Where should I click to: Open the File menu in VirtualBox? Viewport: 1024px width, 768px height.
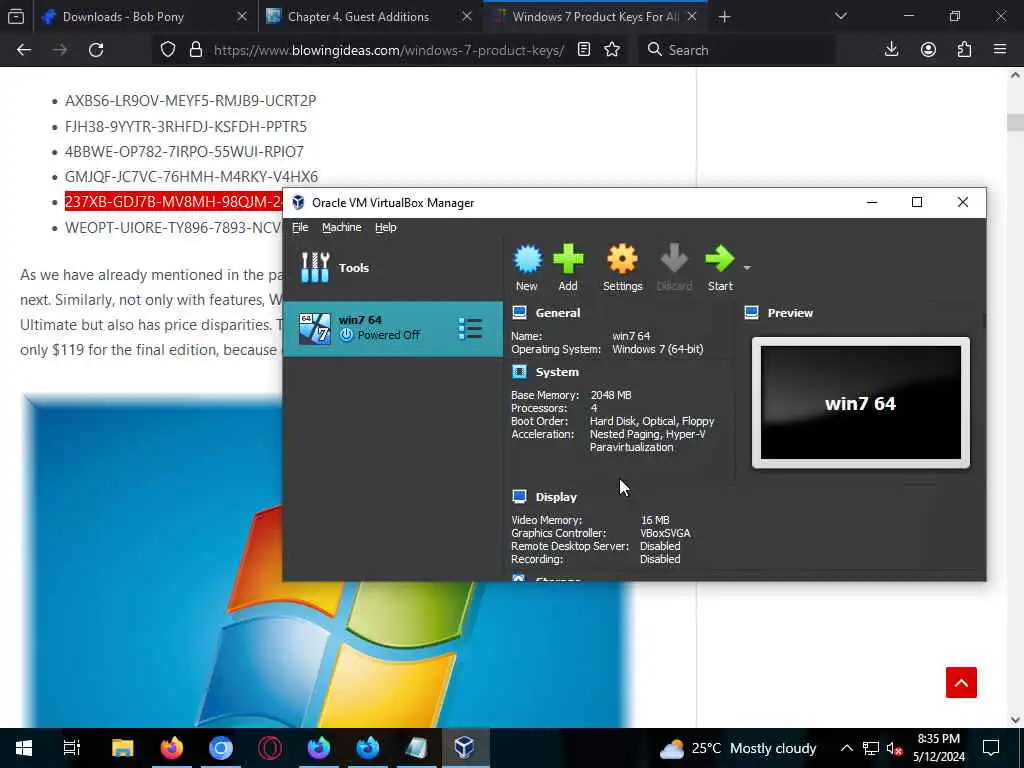[300, 227]
